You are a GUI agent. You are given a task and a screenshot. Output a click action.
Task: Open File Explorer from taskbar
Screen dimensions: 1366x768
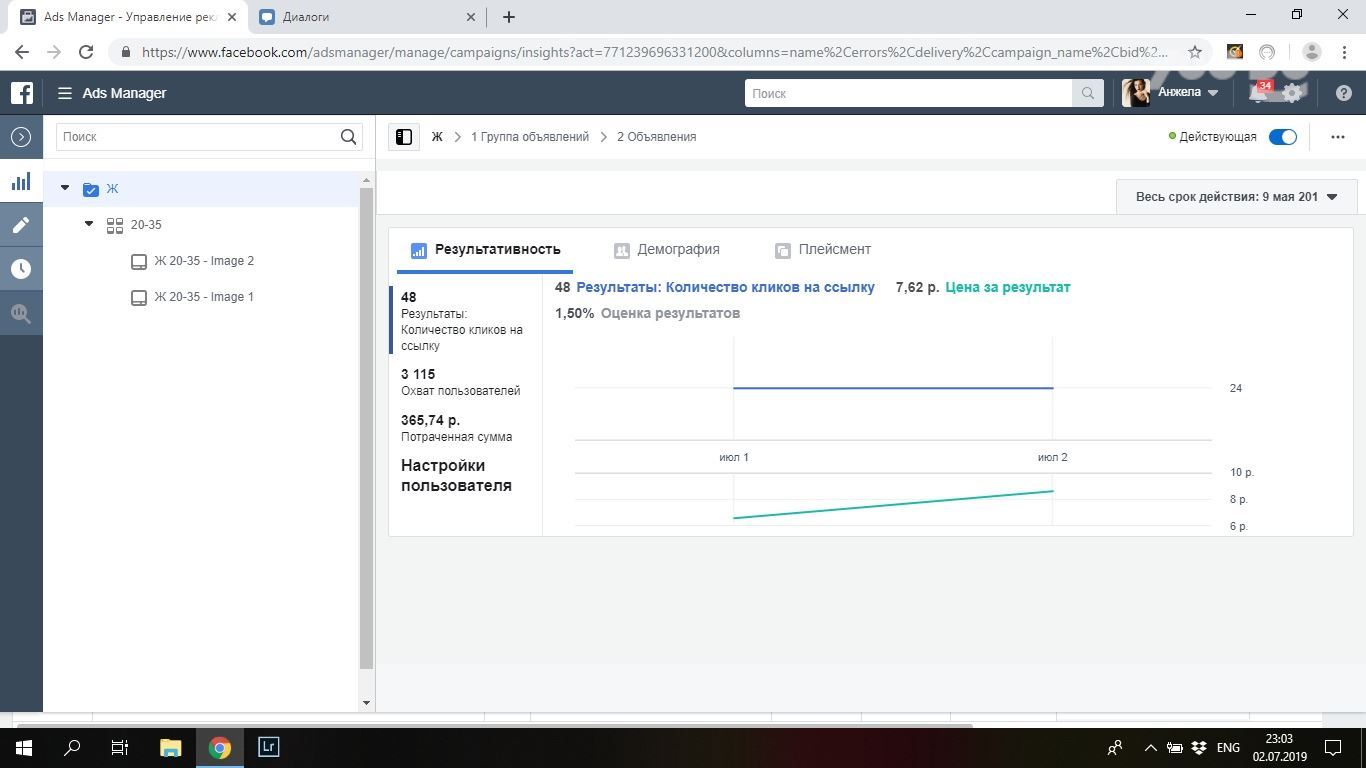click(x=171, y=747)
